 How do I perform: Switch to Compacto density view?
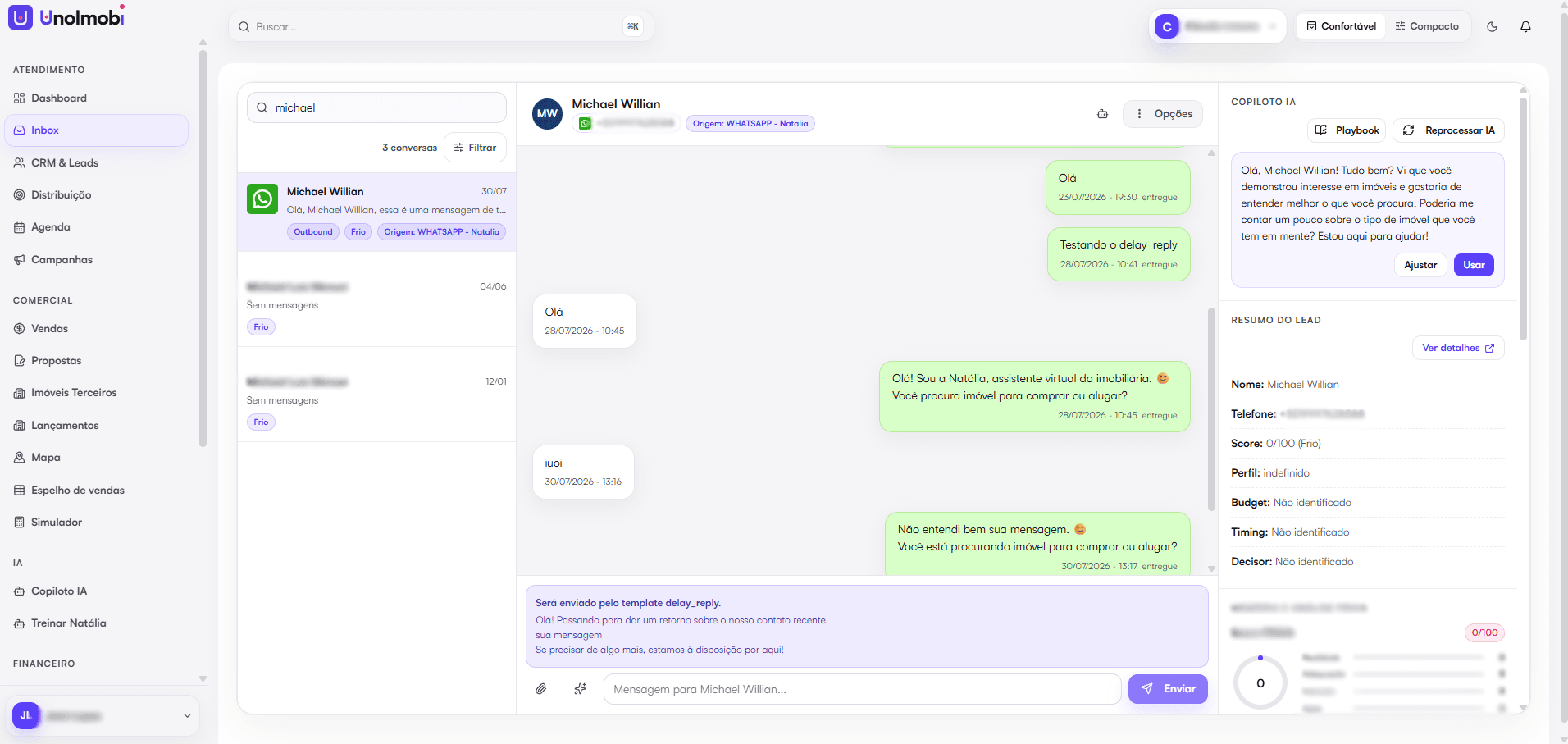[1427, 26]
